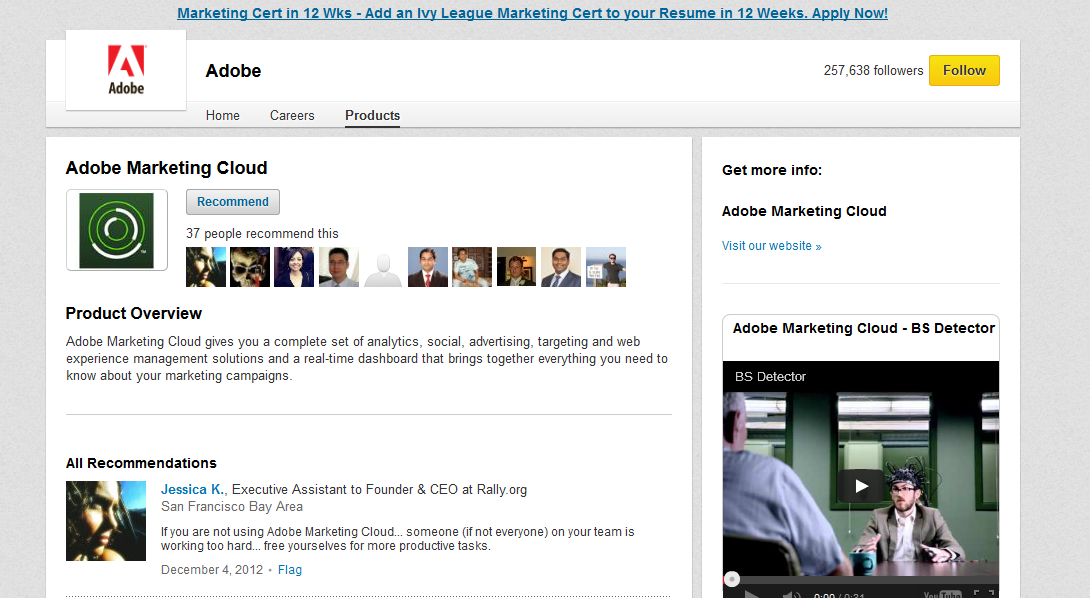This screenshot has width=1090, height=598.
Task: Play the BS Detector video
Action: [861, 486]
